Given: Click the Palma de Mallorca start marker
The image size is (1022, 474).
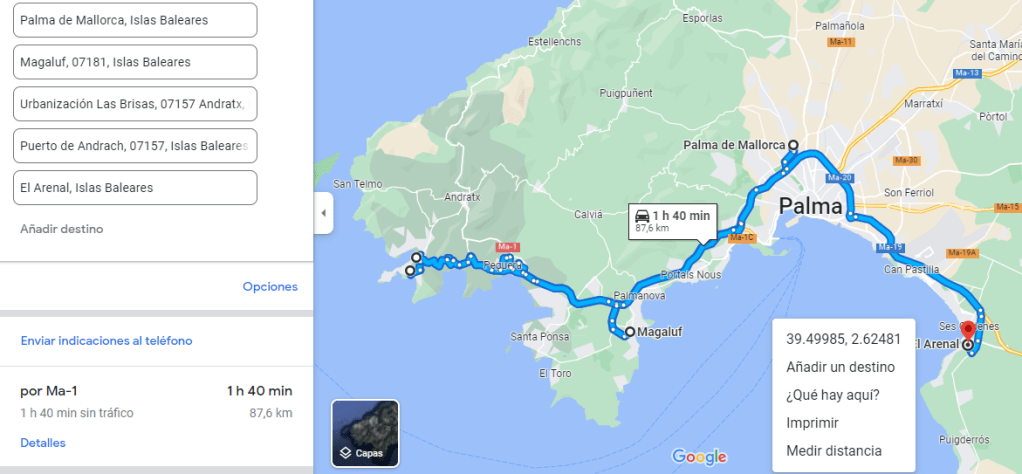Looking at the screenshot, I should click(793, 145).
